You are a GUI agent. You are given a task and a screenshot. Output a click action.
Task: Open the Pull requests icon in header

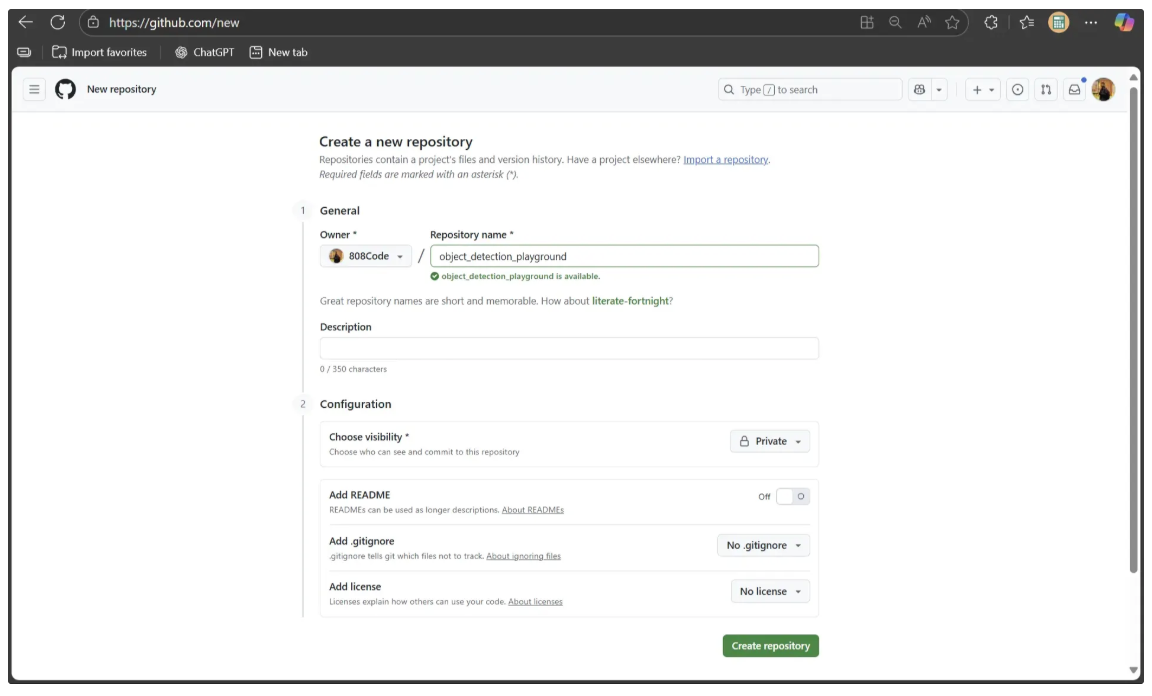[x=1045, y=90]
